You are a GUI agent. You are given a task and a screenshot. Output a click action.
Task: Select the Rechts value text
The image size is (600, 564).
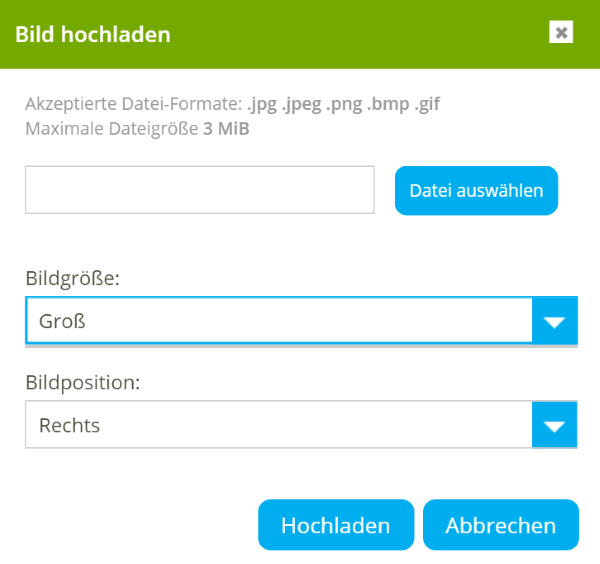[69, 426]
